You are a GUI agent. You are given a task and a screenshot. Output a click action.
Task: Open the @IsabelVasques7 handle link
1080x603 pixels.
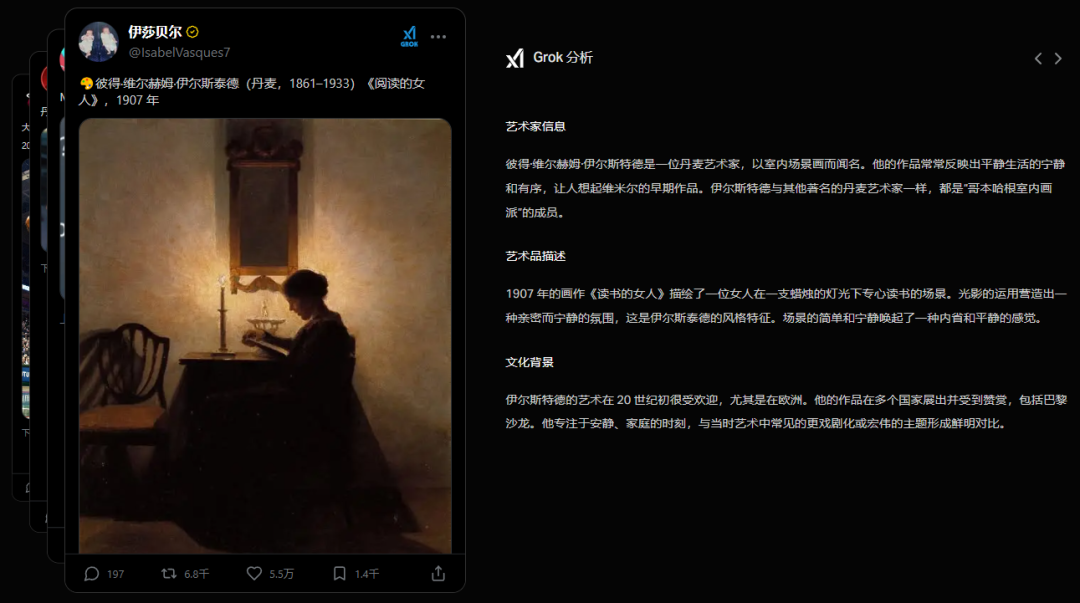pyautogui.click(x=179, y=52)
